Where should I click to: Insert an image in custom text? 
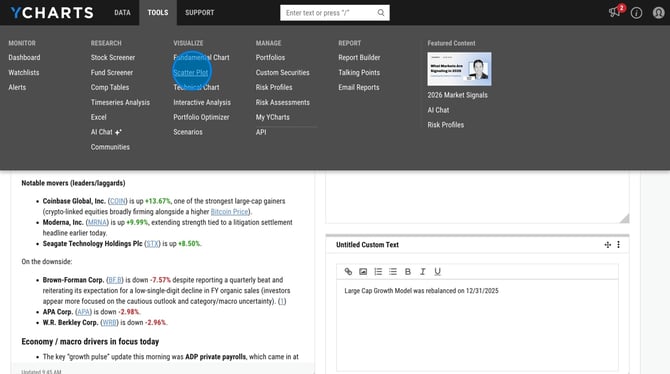(x=363, y=271)
